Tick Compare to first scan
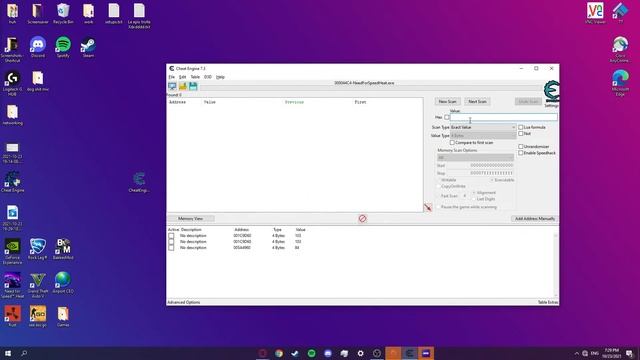Screen dimensions: 640x360 coord(452,142)
